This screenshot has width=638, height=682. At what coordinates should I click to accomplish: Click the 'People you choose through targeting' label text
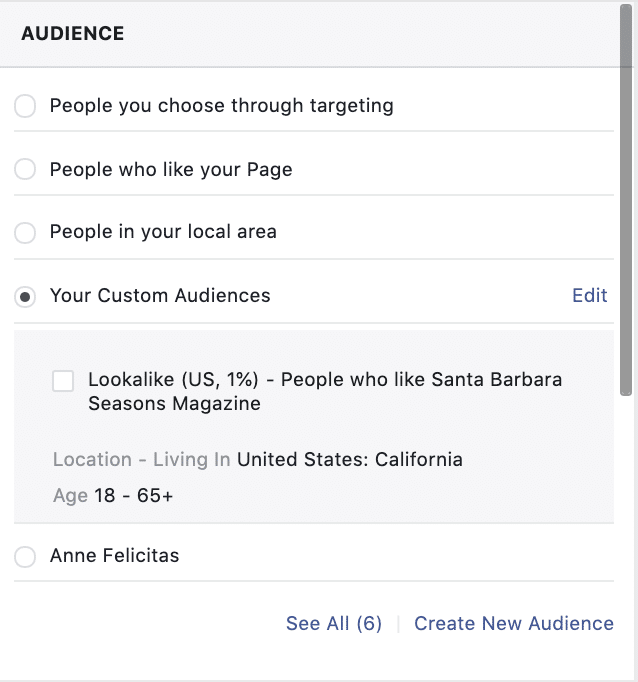tap(221, 105)
